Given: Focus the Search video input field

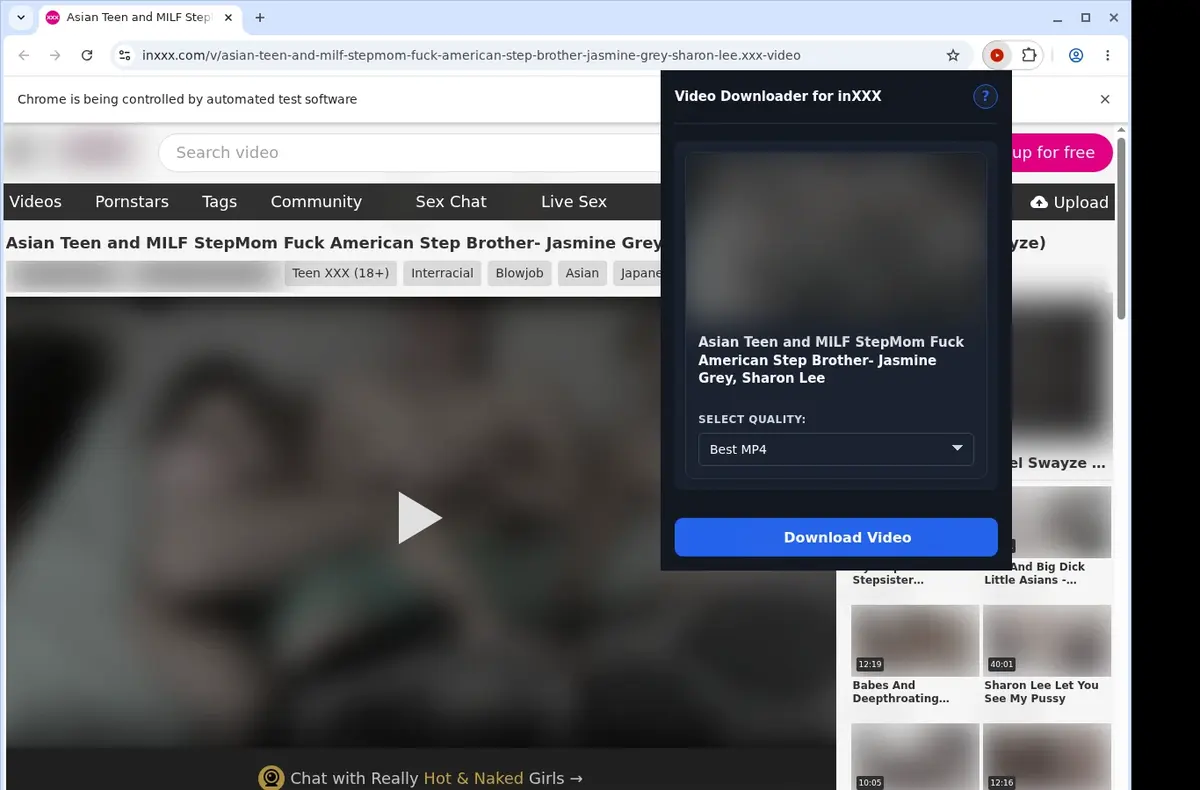Looking at the screenshot, I should pos(410,153).
